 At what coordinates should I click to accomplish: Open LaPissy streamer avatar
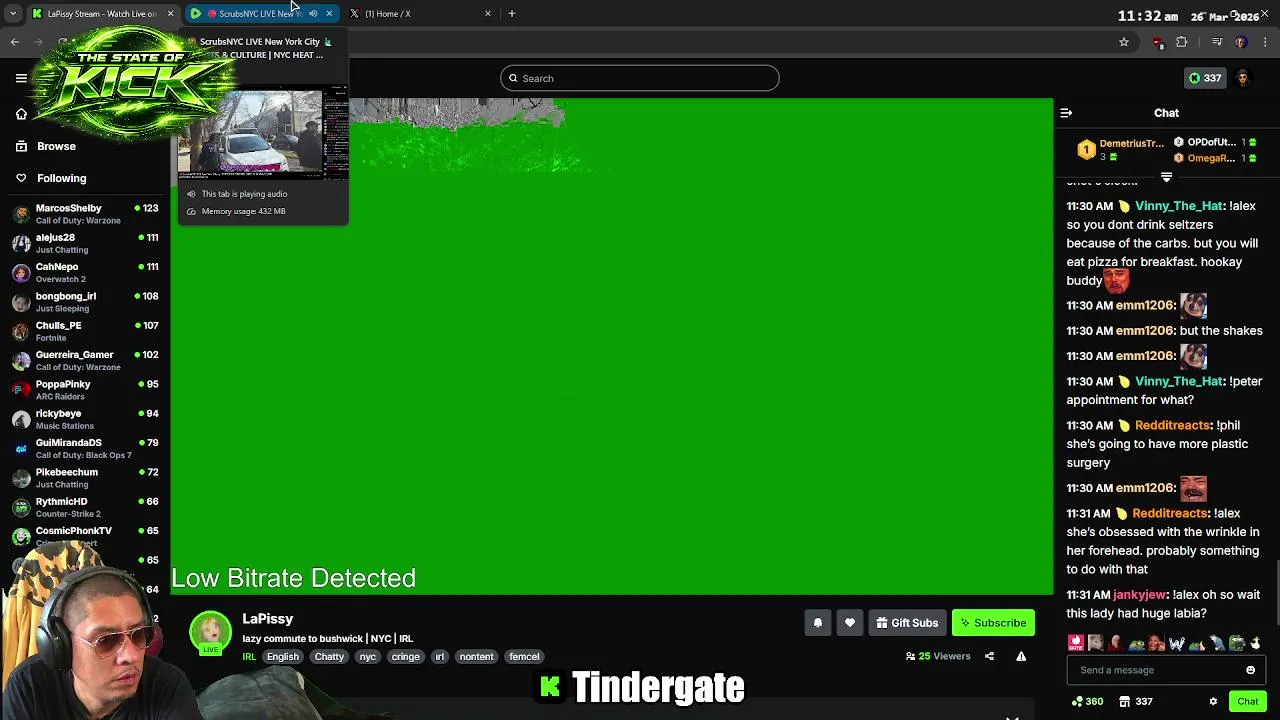pos(211,633)
